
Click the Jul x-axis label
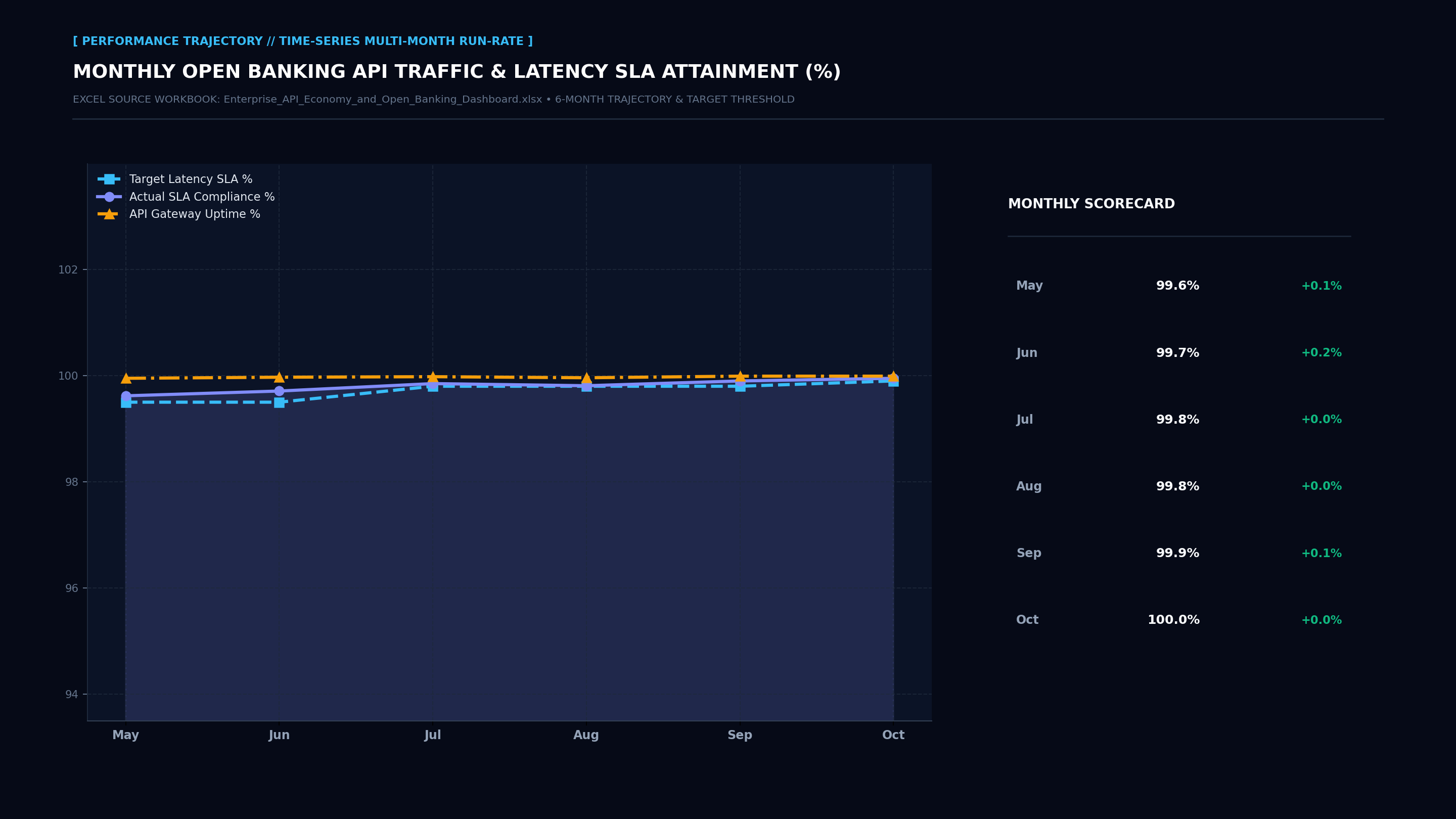click(x=432, y=735)
